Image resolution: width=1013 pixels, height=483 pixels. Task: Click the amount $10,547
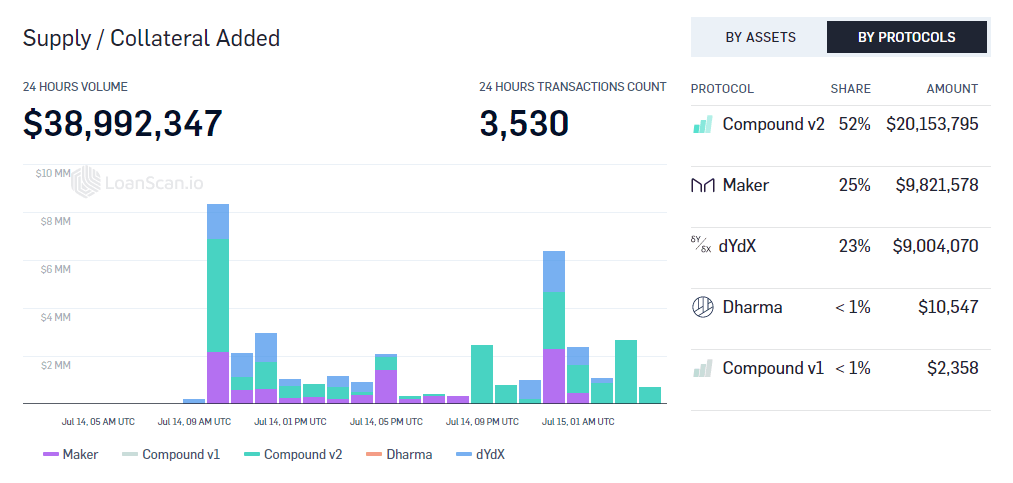pos(948,307)
